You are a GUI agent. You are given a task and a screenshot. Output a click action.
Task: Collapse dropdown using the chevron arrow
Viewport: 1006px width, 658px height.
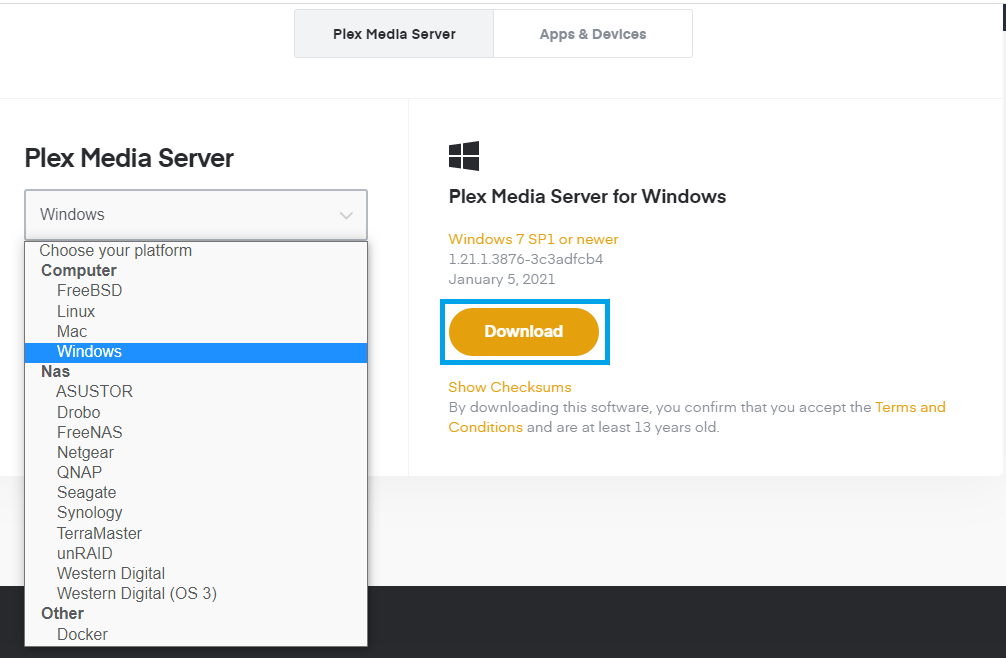[346, 215]
